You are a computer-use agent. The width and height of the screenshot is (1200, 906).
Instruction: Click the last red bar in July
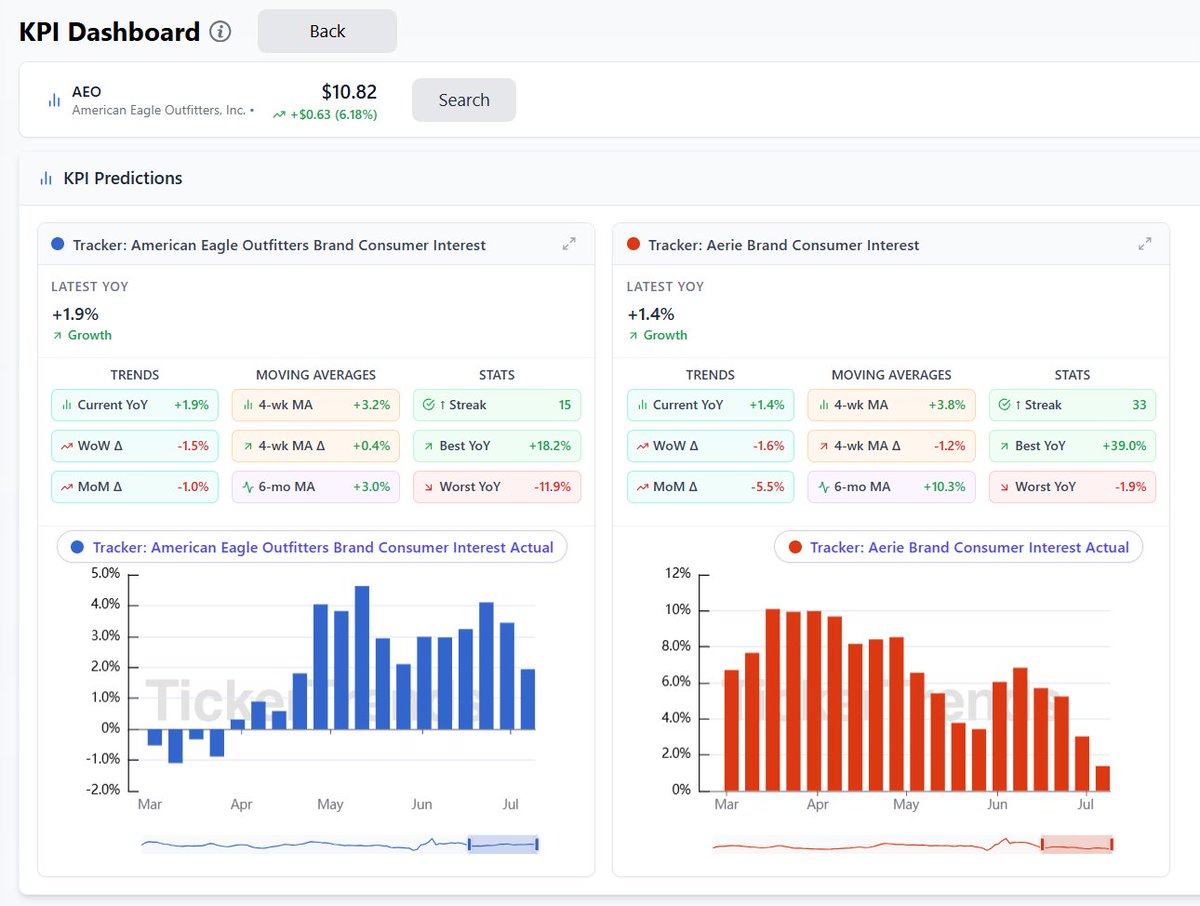[x=1103, y=778]
